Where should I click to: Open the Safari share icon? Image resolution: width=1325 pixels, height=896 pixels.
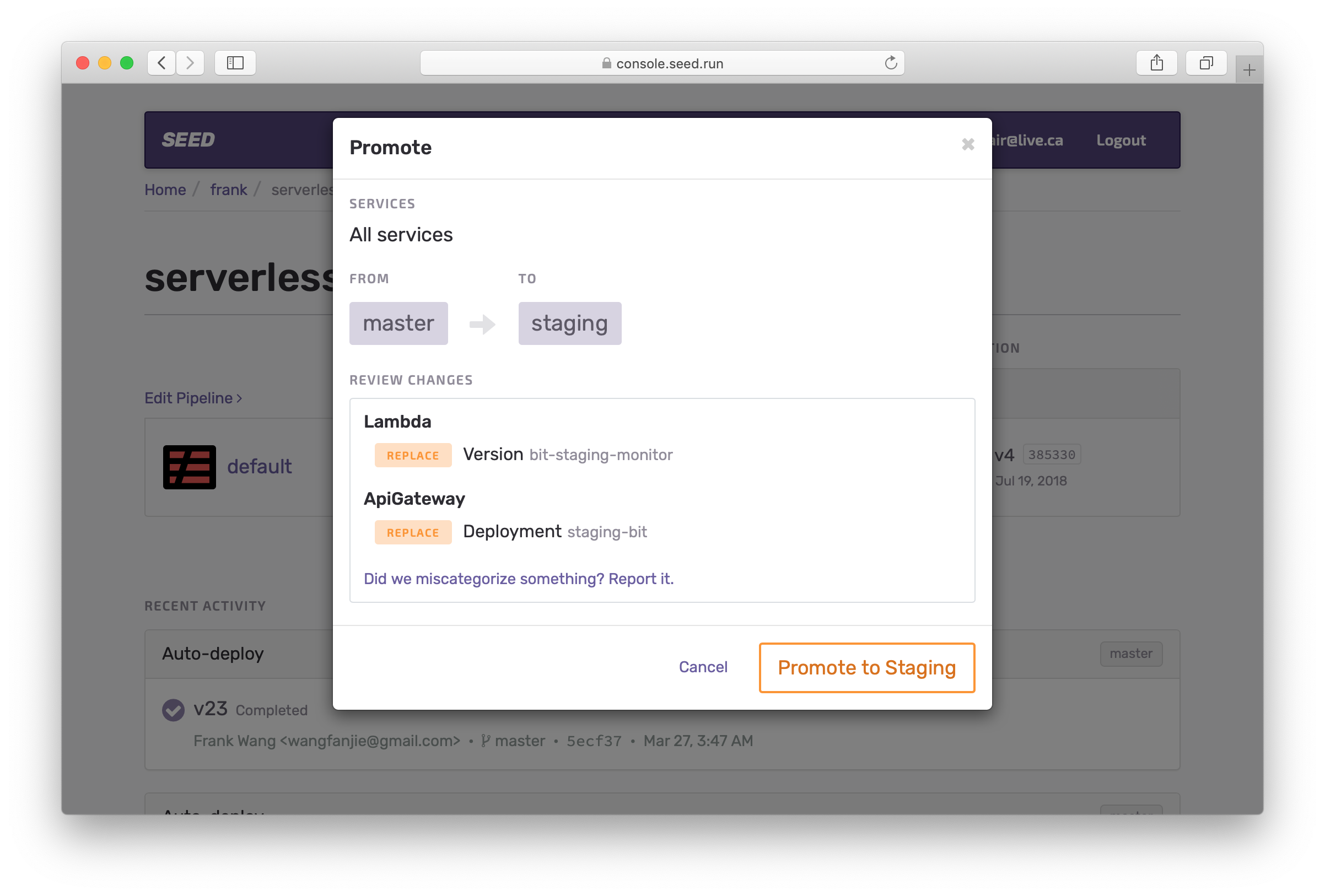[1156, 63]
